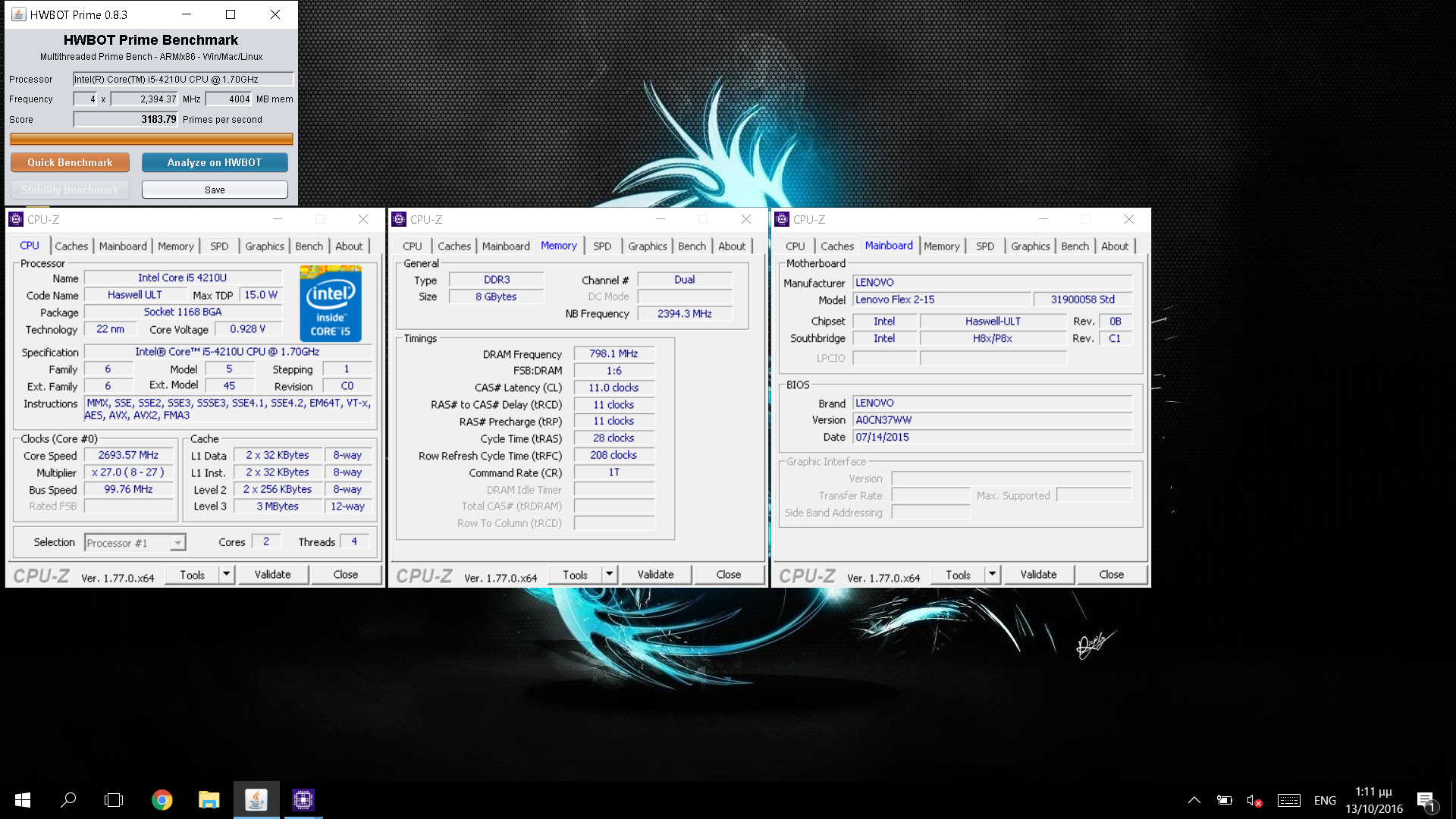The image size is (1456, 819).
Task: Save the HWBOT Prime result
Action: click(215, 190)
